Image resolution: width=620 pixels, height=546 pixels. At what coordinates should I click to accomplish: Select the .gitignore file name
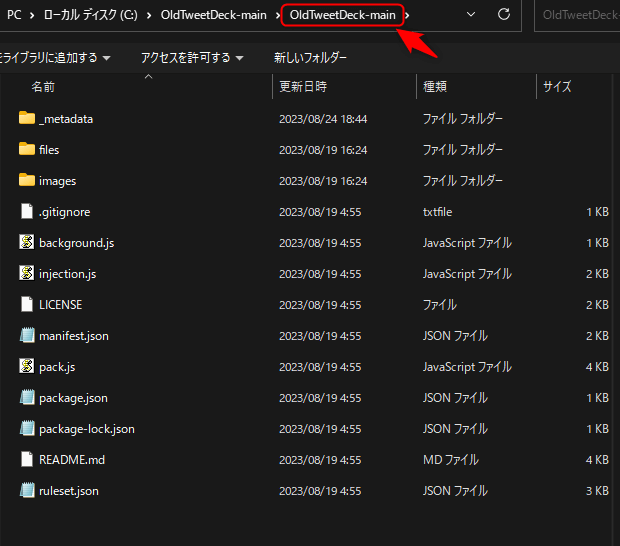(x=64, y=212)
